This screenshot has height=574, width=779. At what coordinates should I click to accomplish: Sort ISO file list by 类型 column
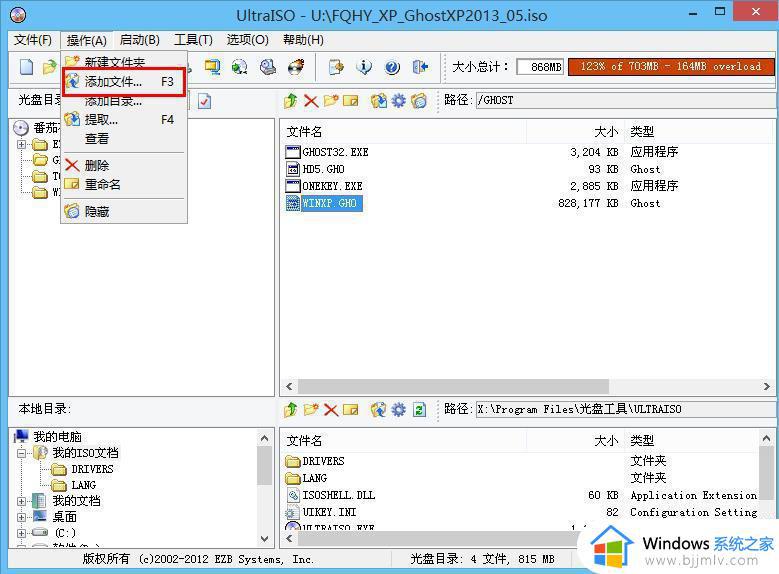[698, 132]
